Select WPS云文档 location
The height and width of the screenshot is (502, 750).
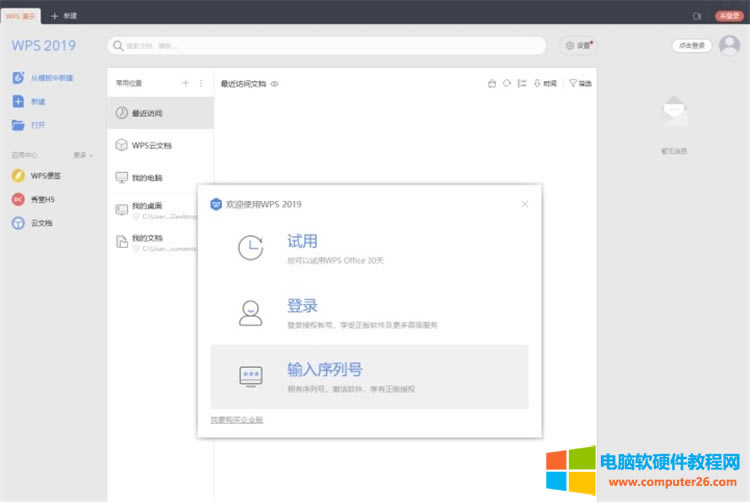161,145
